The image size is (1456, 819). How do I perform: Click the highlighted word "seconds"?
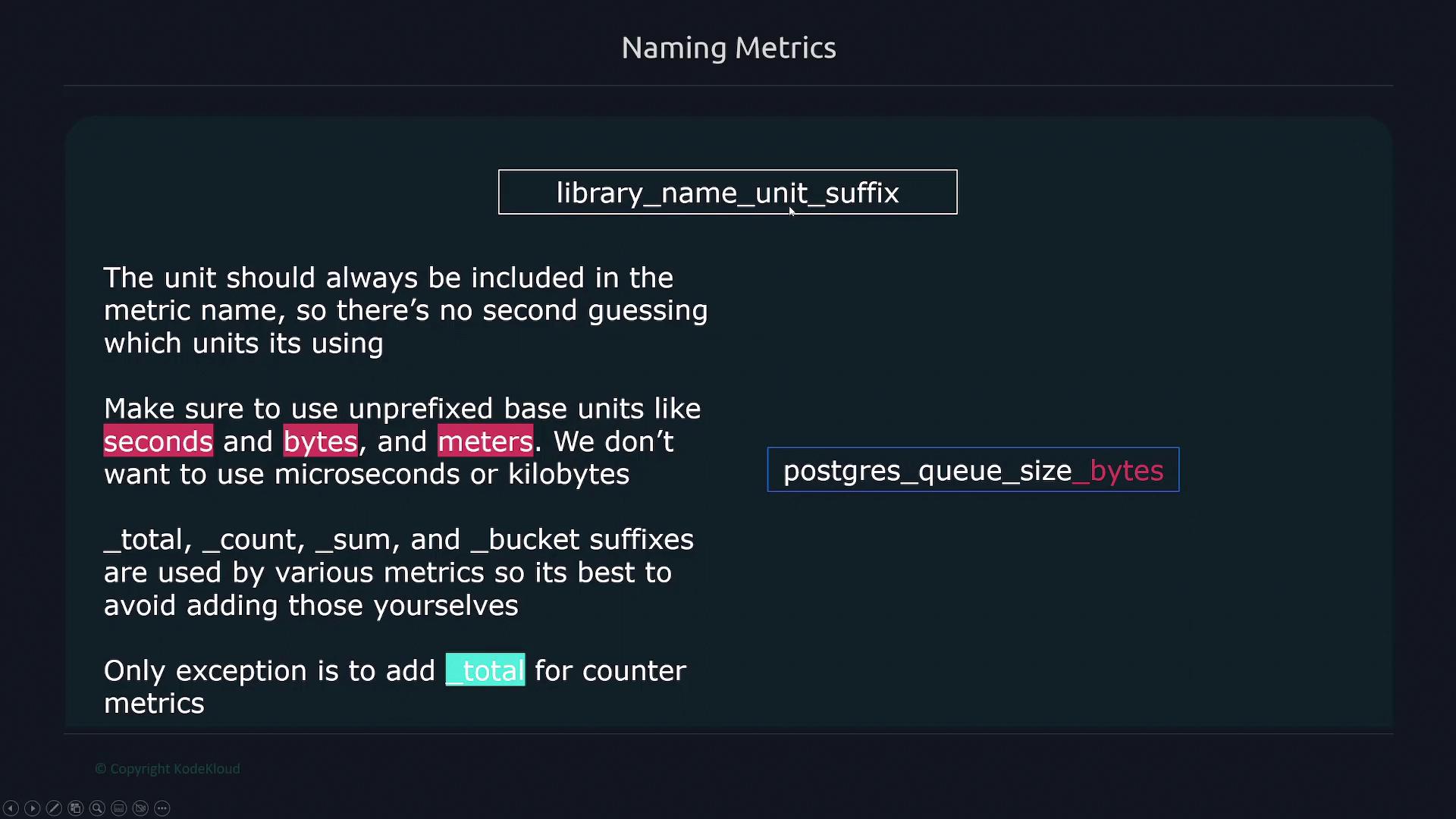(x=158, y=441)
